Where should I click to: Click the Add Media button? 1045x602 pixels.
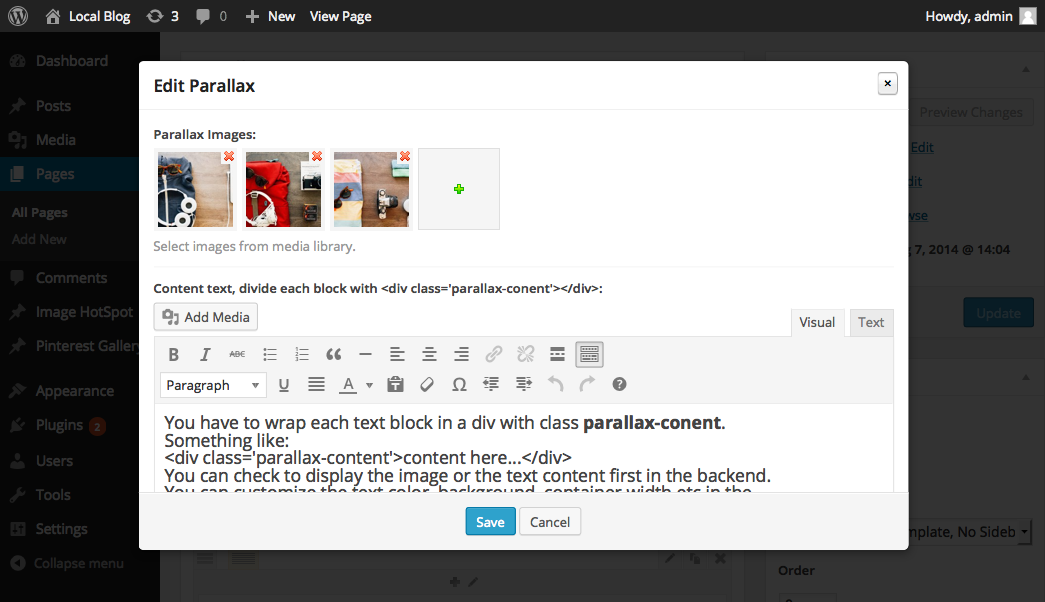point(206,317)
